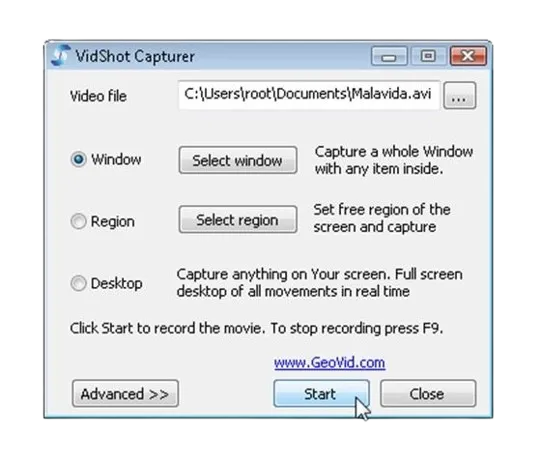The height and width of the screenshot is (461, 541).
Task: Expand the Advanced >> options
Action: [x=125, y=393]
